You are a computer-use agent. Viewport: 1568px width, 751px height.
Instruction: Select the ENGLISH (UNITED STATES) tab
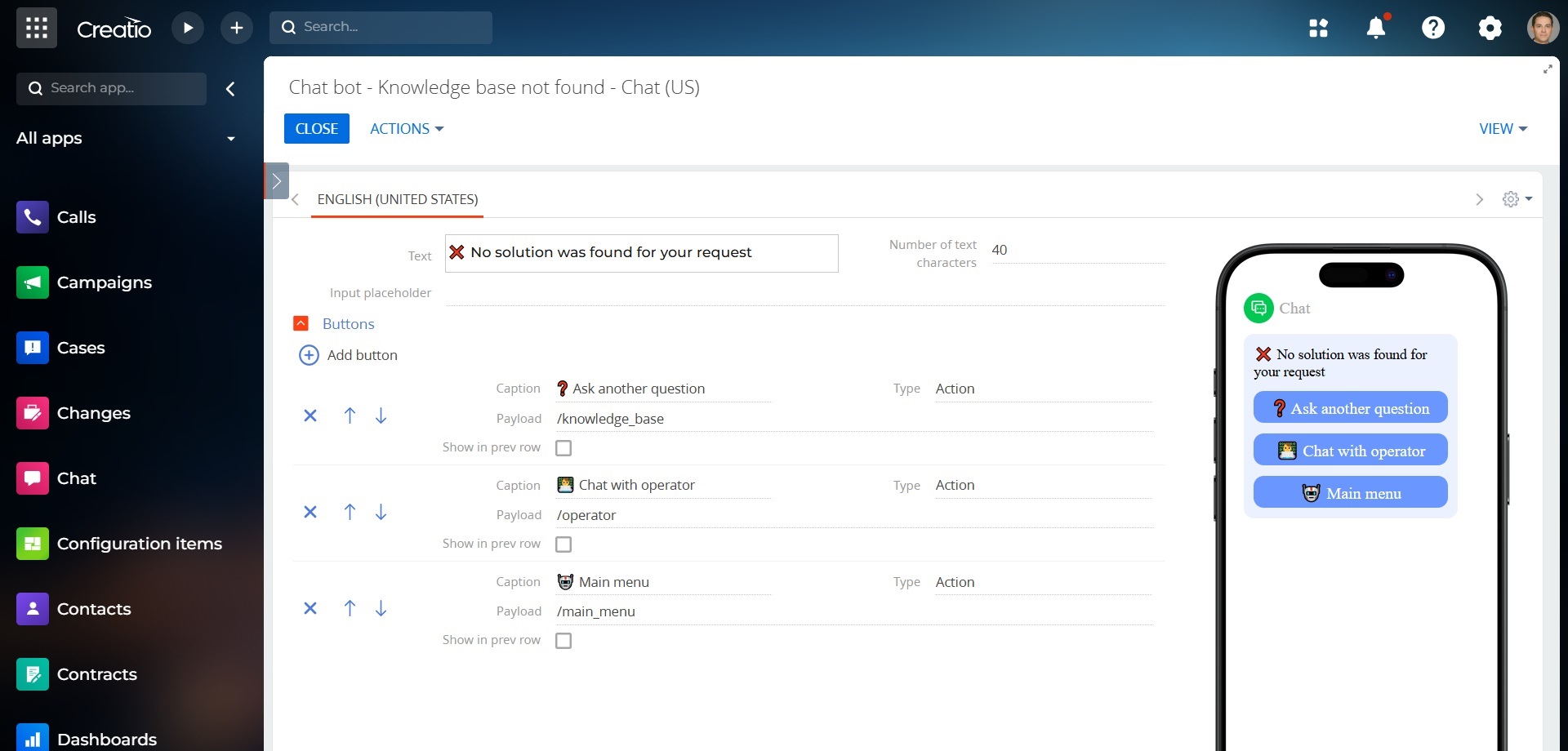pyautogui.click(x=398, y=199)
